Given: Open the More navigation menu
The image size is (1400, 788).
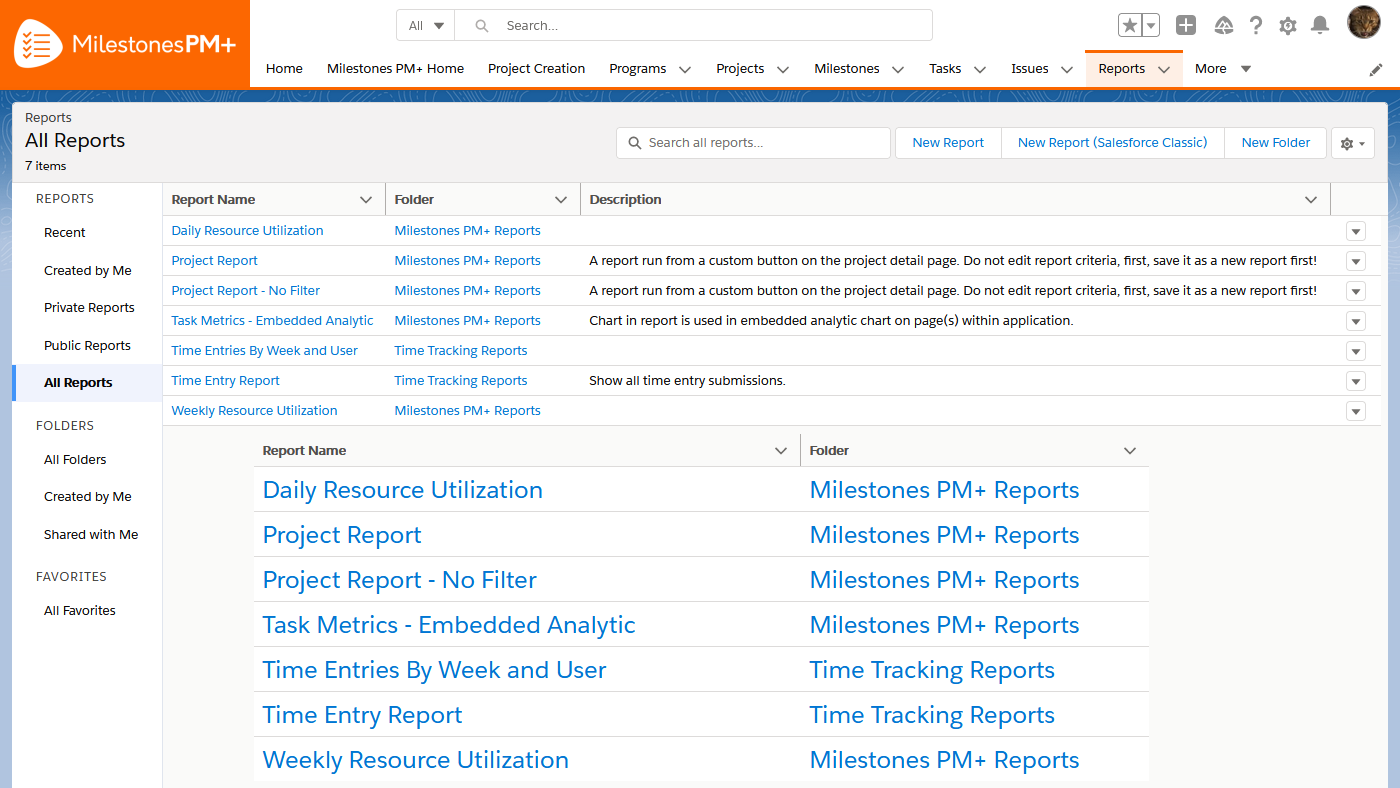Looking at the screenshot, I should 1223,69.
